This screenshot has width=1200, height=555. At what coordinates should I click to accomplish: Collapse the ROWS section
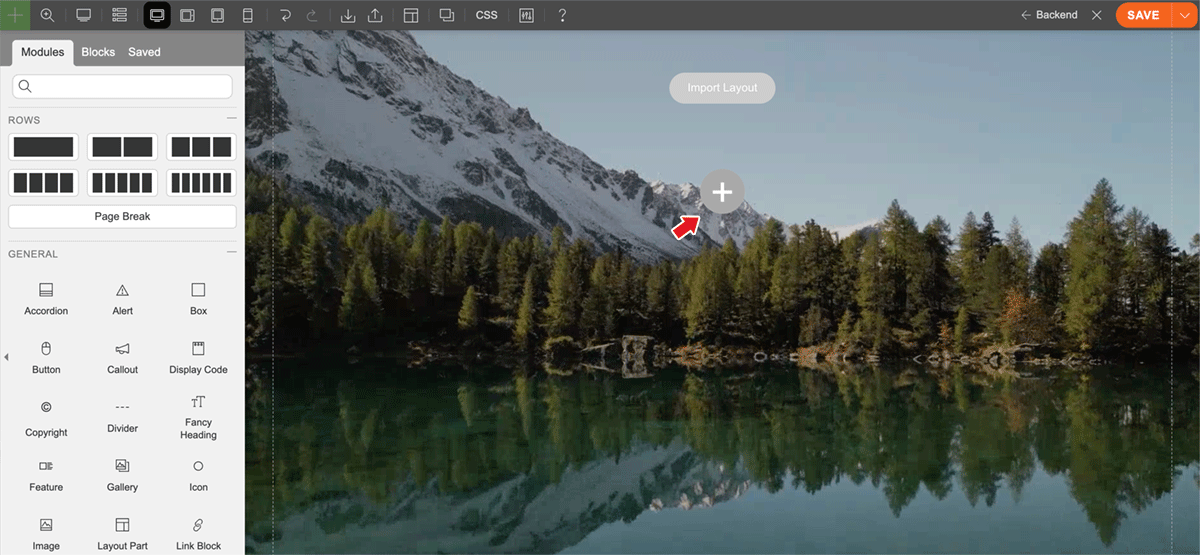(x=231, y=119)
